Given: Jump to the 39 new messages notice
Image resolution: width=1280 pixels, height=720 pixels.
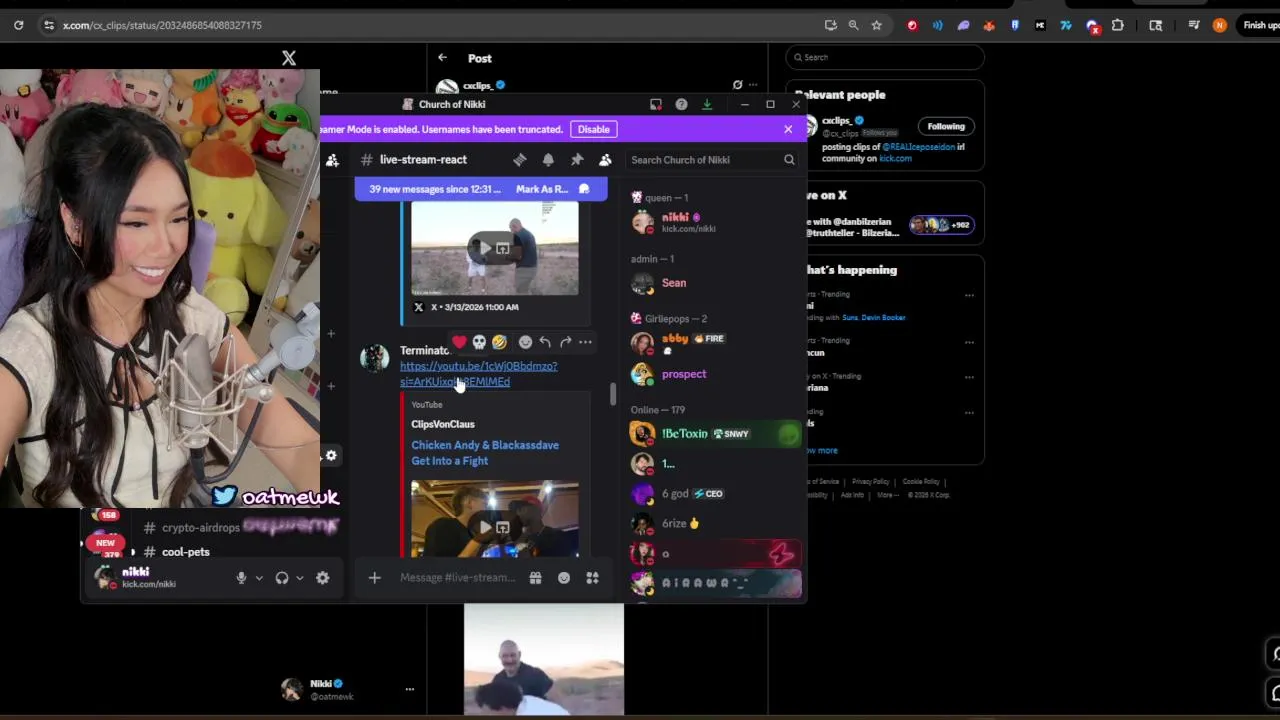Looking at the screenshot, I should pyautogui.click(x=435, y=189).
